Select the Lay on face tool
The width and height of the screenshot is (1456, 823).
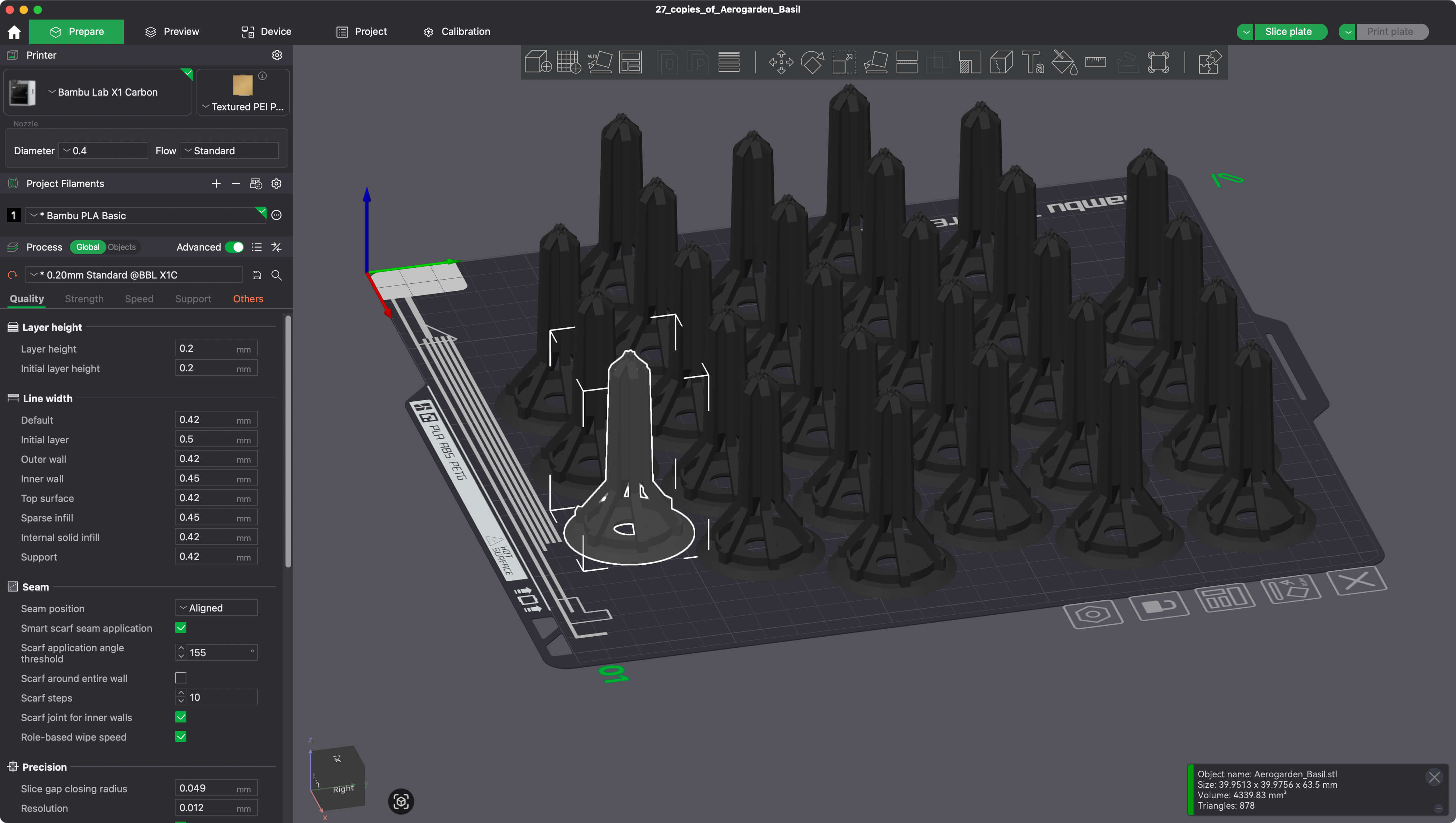pyautogui.click(x=876, y=62)
